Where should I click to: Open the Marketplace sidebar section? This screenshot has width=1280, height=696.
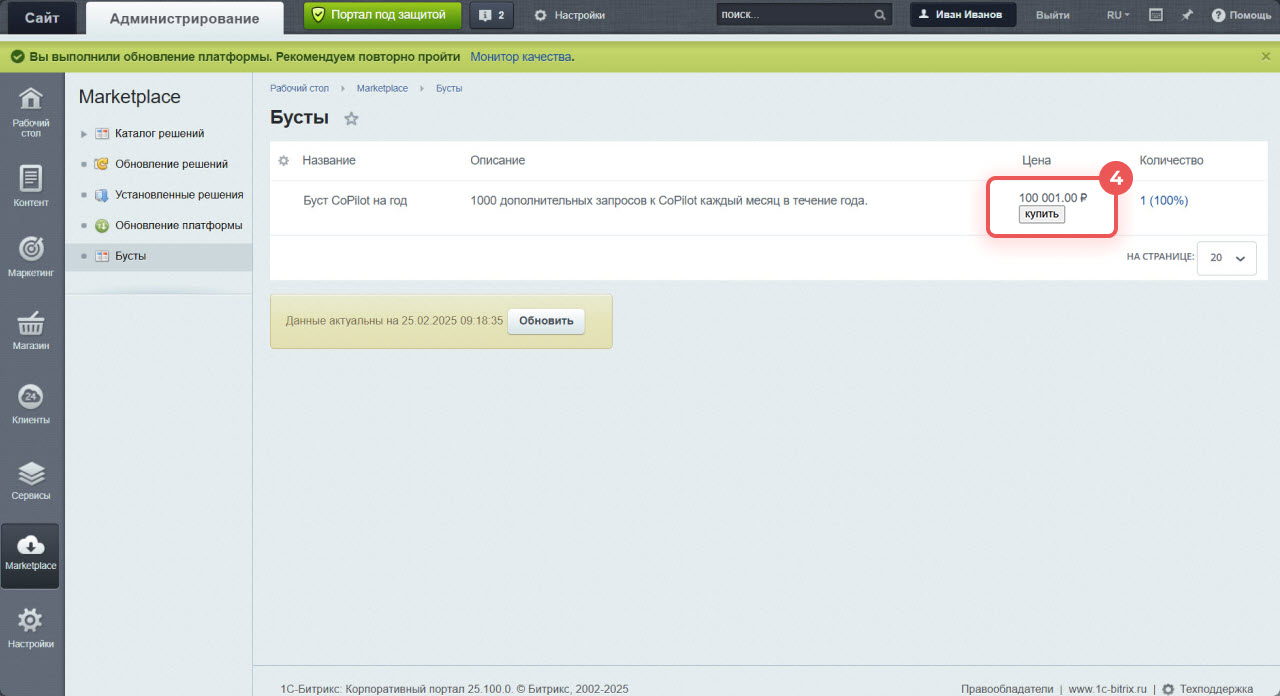pos(31,554)
